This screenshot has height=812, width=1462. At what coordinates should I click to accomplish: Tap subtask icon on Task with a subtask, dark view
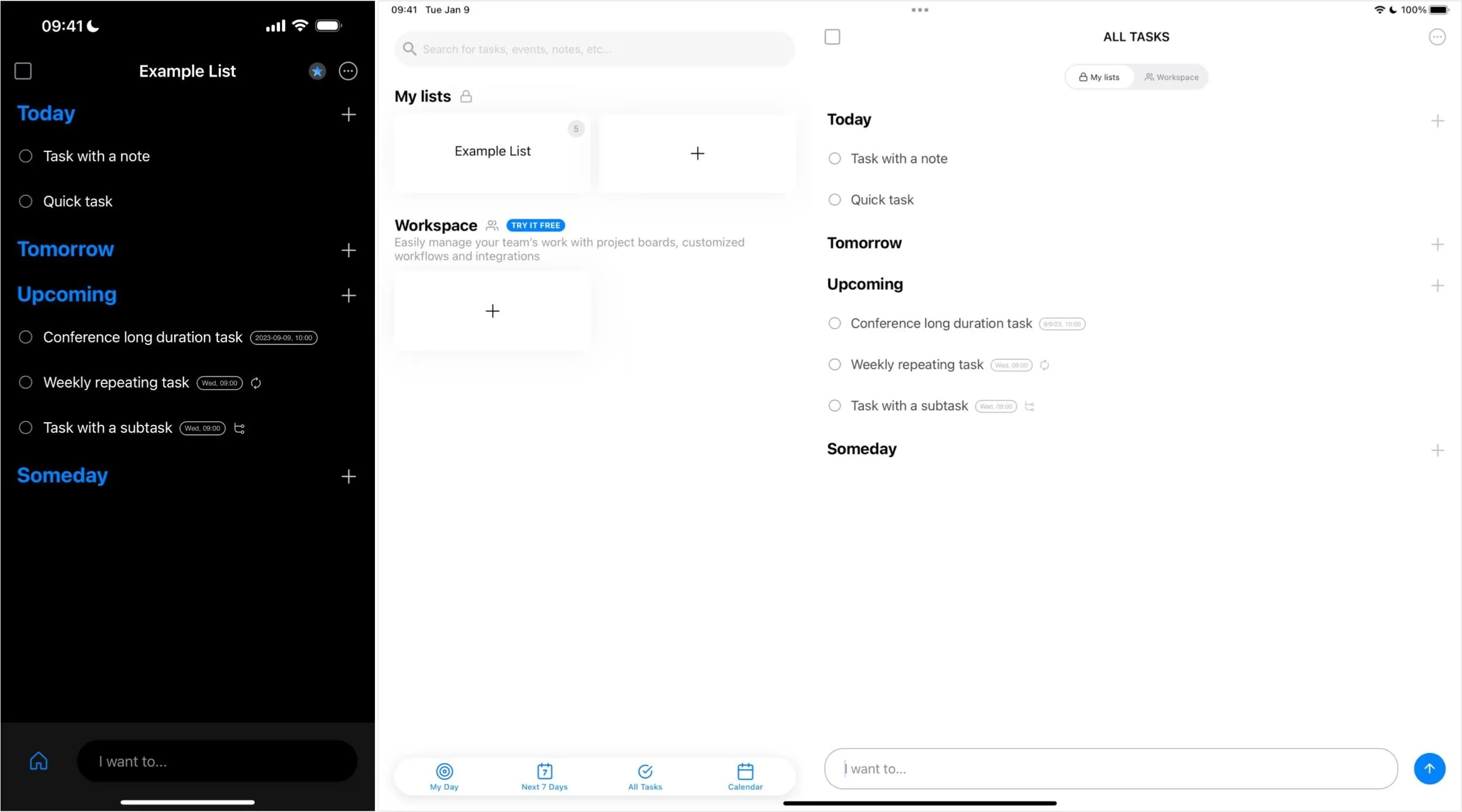click(x=239, y=429)
